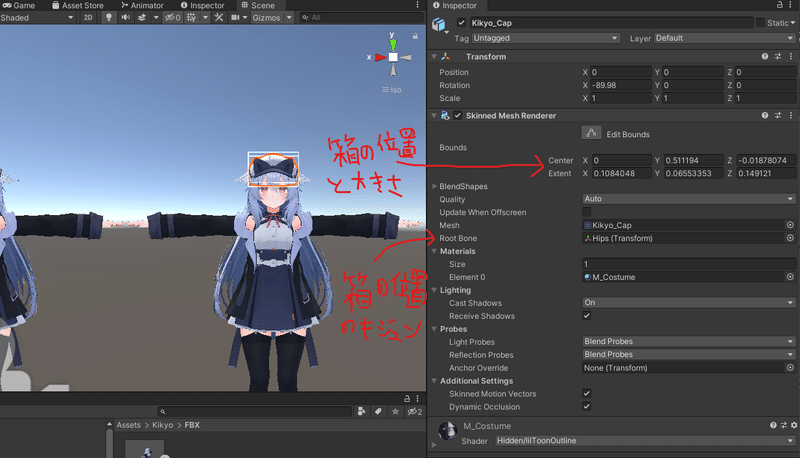Toggle the Kikyo_Cap active checkbox

[461, 22]
